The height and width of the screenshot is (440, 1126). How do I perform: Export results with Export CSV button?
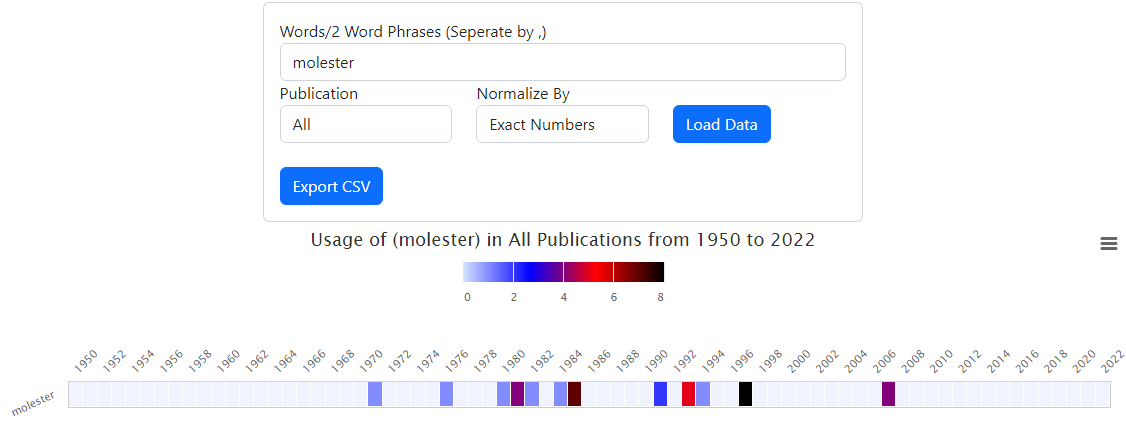(331, 186)
